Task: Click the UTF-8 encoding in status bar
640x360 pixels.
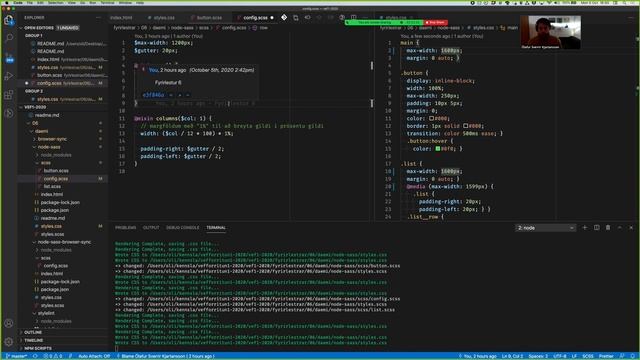Action: (x=560, y=356)
